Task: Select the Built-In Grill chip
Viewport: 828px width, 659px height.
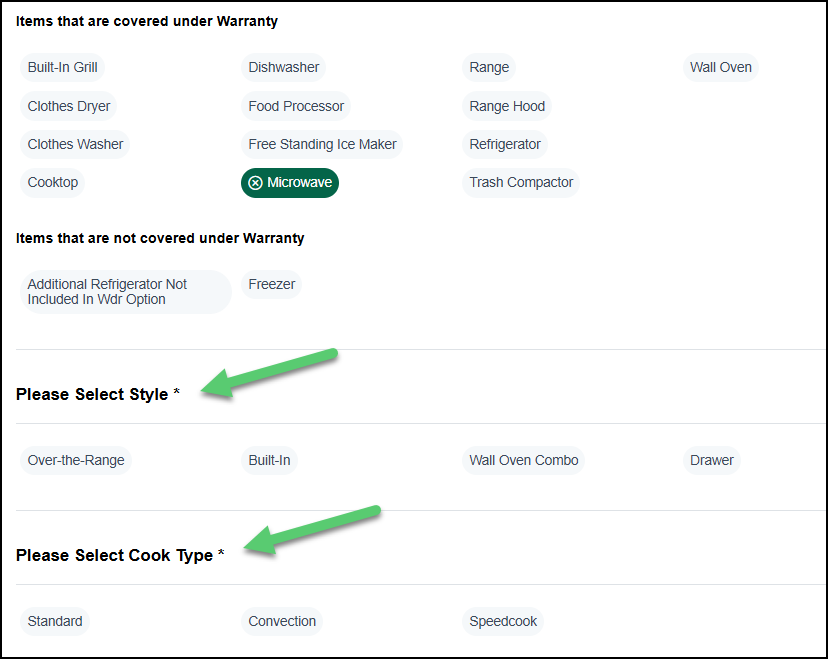Action: coord(62,68)
